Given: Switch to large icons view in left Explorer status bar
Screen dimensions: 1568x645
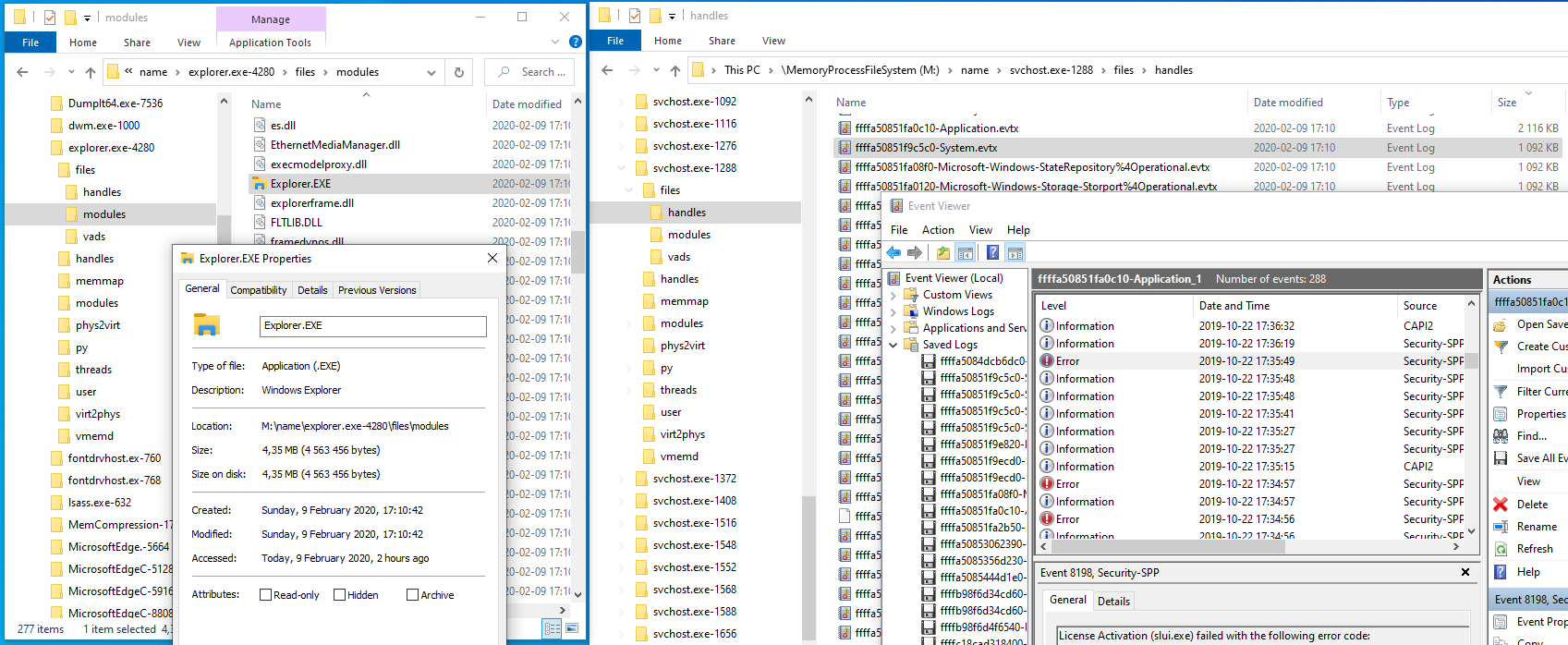Looking at the screenshot, I should point(574,629).
